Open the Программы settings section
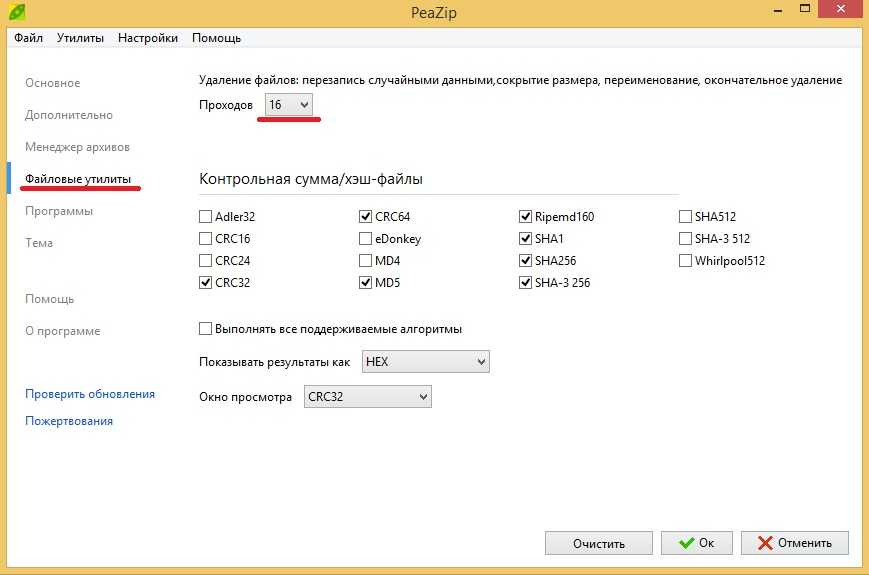Viewport: 869px width, 575px height. click(x=59, y=211)
